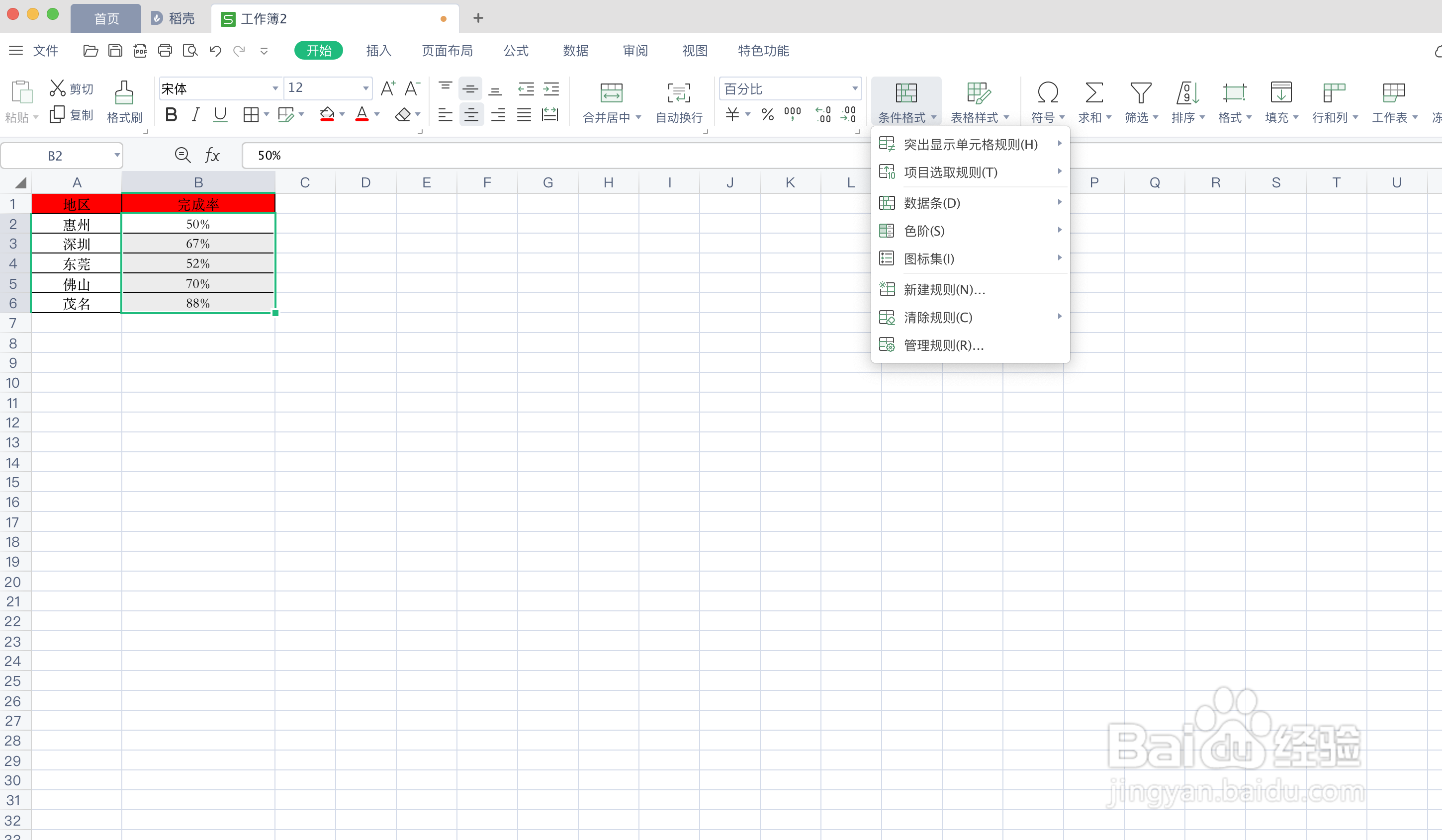Click the Filter (筛选) funnel icon
1442x840 pixels.
[1141, 92]
